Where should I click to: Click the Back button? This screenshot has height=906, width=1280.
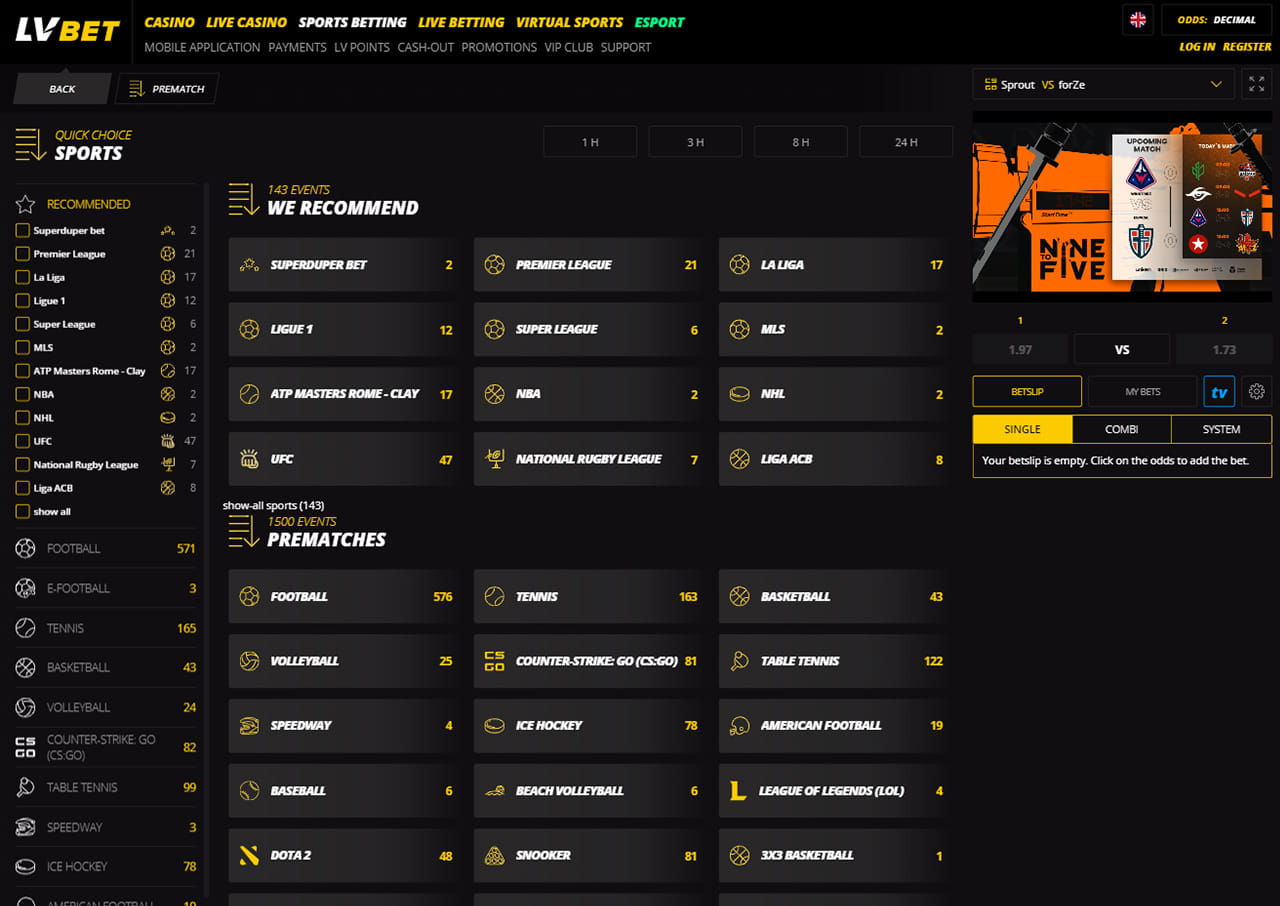(x=62, y=89)
